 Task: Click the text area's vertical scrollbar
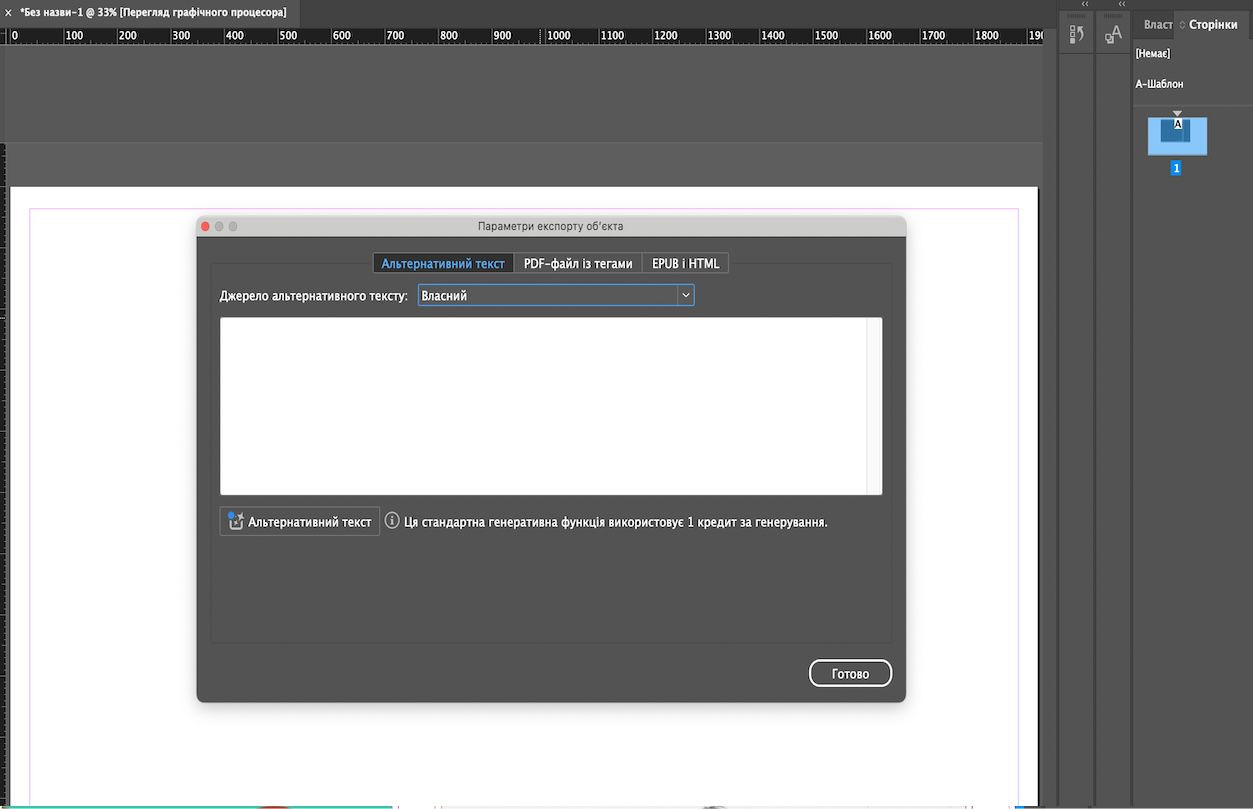pyautogui.click(x=874, y=406)
